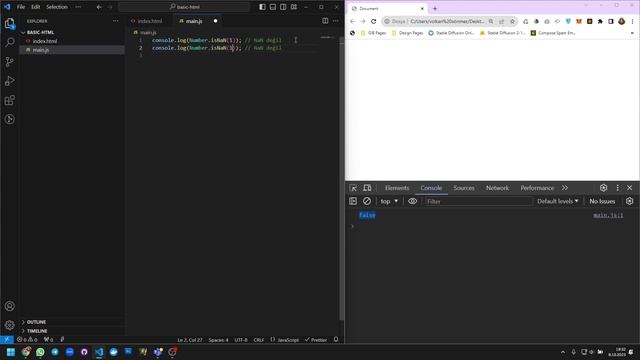640x360 pixels.
Task: Open the Edit menu
Action: 36,7
